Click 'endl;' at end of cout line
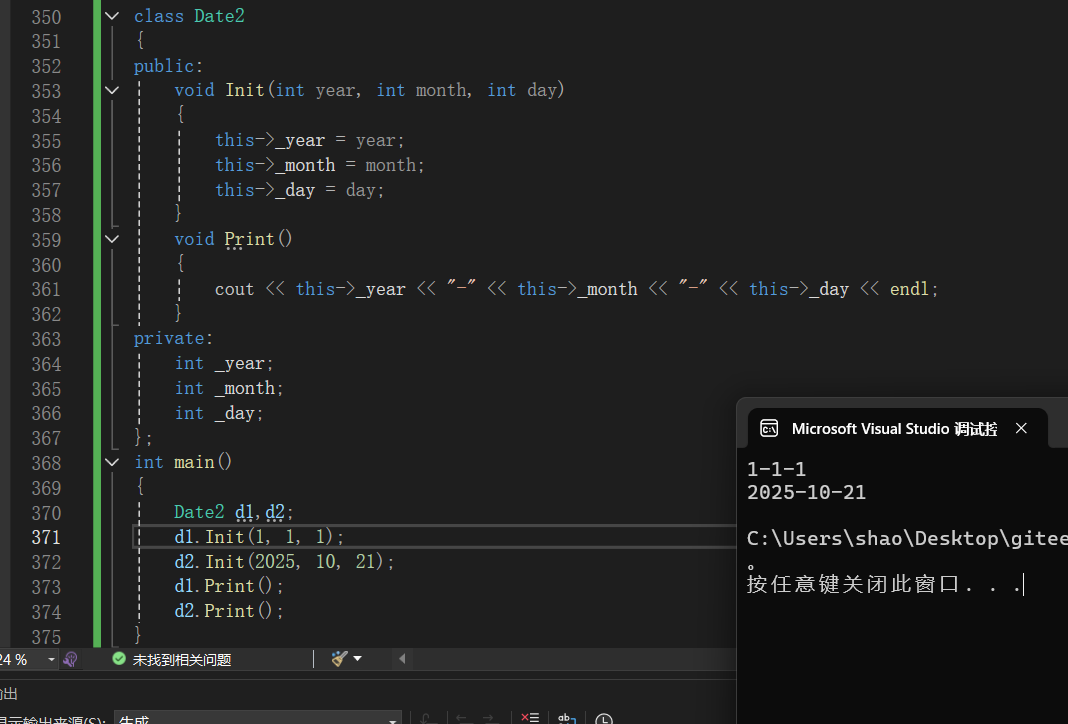The image size is (1068, 724). 914,289
